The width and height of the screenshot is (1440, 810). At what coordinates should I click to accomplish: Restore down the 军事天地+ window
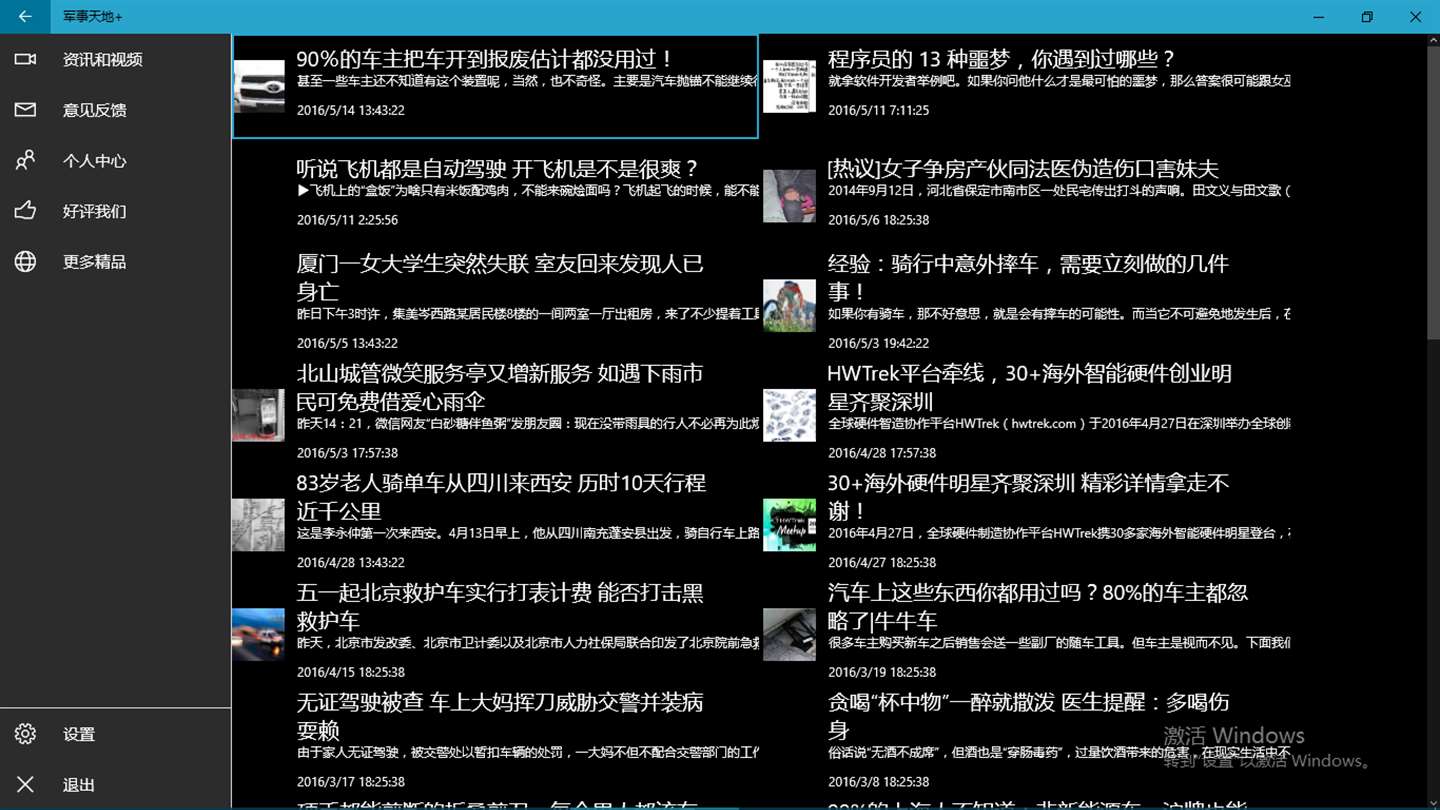(1367, 17)
